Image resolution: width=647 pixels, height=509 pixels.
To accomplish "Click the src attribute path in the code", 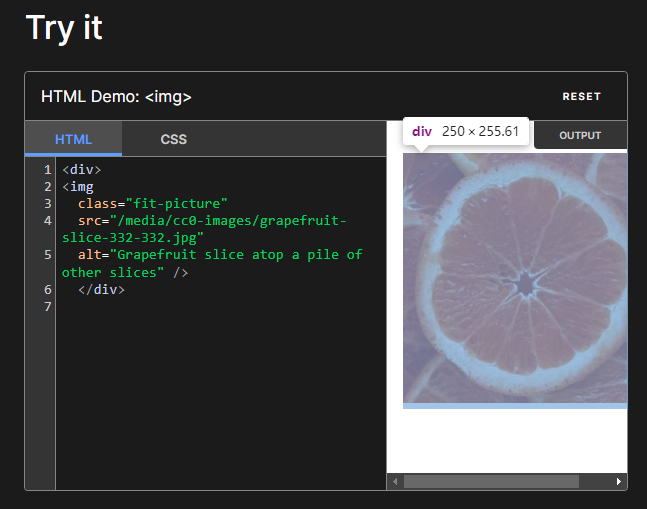I will (230, 221).
